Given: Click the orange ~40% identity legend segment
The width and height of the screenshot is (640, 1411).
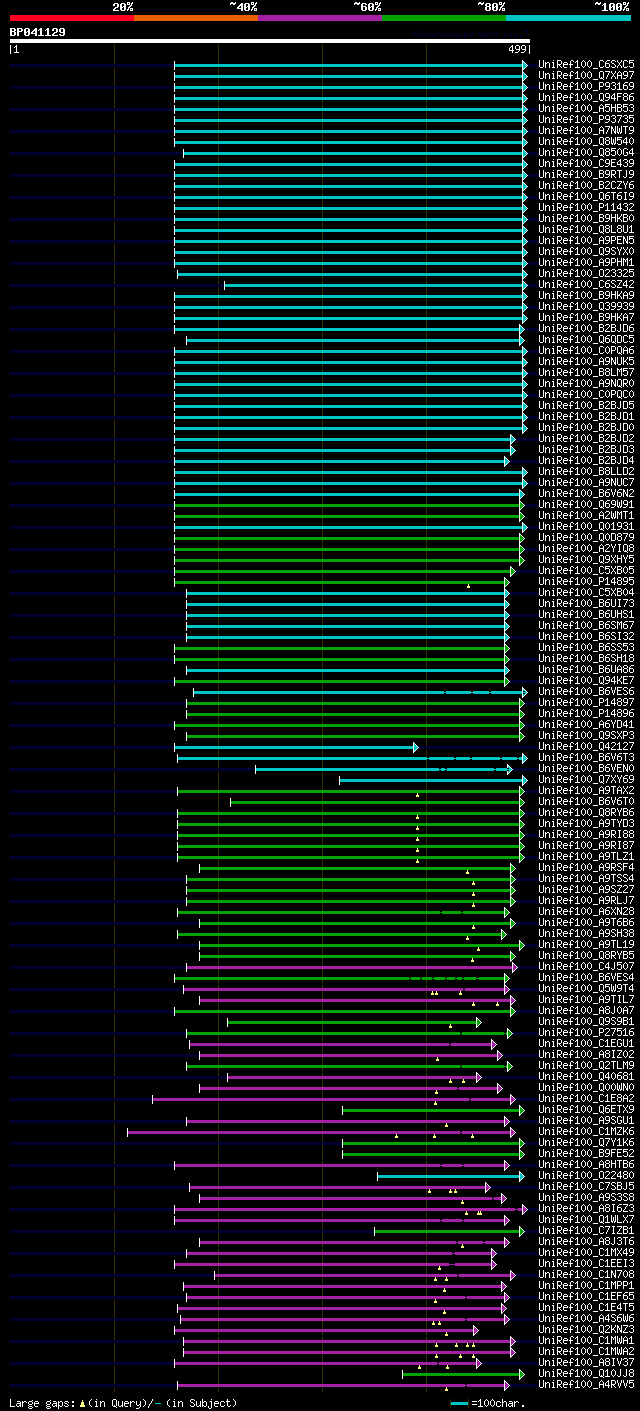Looking at the screenshot, I should [x=196, y=18].
